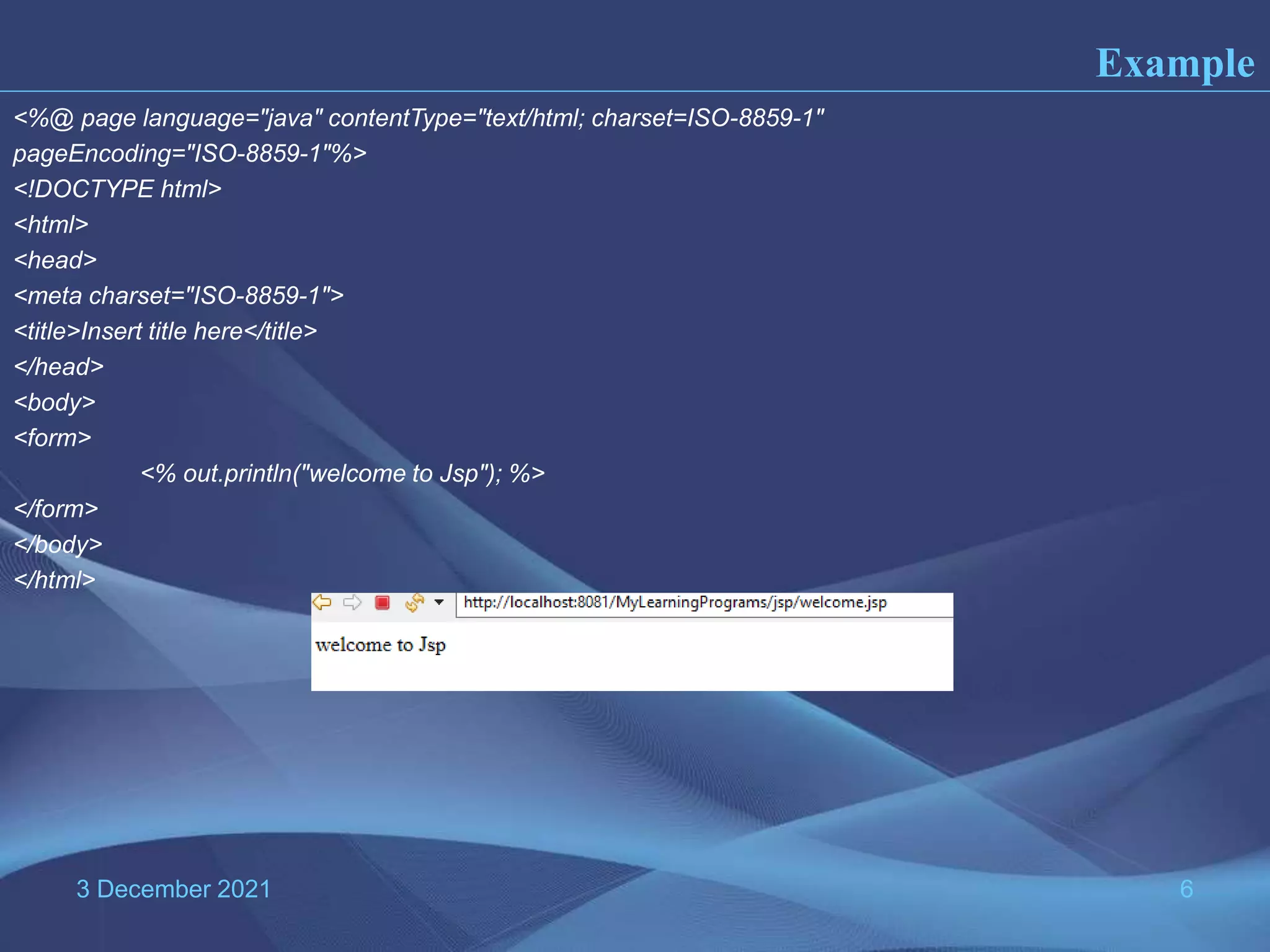
Task: Click the 'Insert title here' title tag
Action: tap(166, 331)
